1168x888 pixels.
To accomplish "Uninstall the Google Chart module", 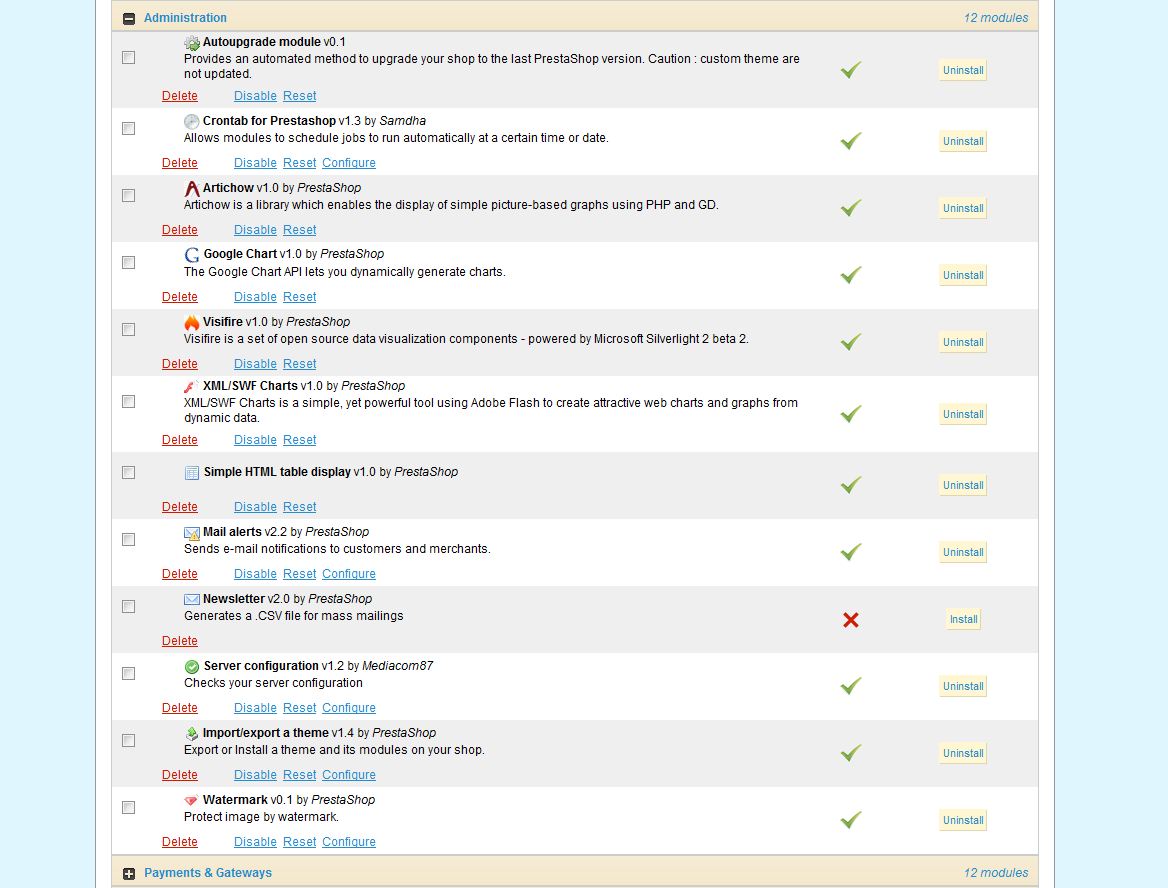I will pos(963,275).
